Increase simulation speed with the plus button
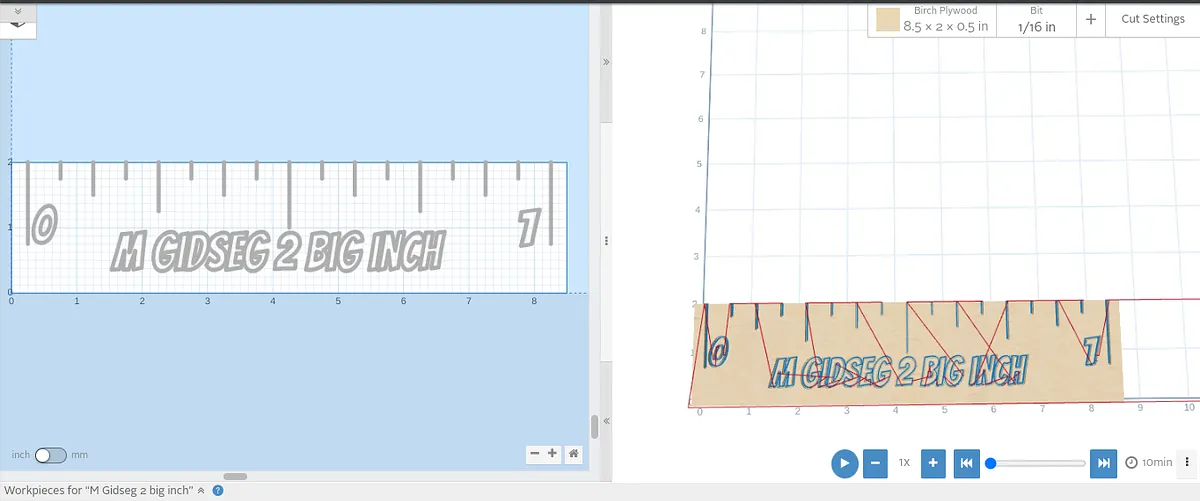The width and height of the screenshot is (1200, 501). point(933,463)
